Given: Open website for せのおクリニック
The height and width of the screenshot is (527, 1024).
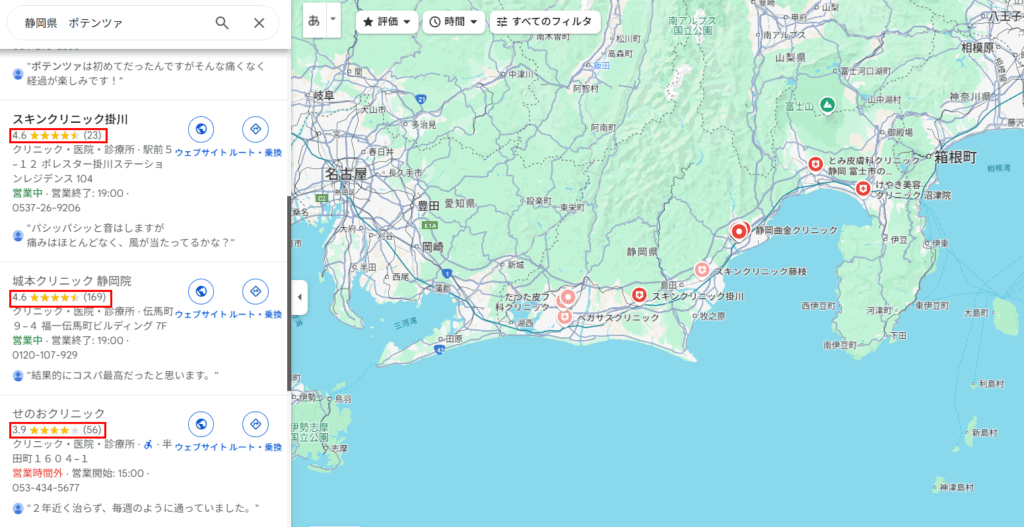Looking at the screenshot, I should [x=201, y=424].
